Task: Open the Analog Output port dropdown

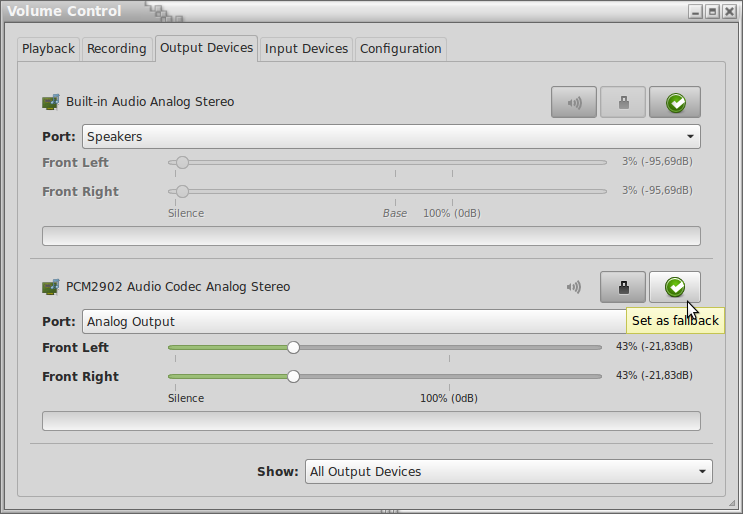Action: coord(391,322)
